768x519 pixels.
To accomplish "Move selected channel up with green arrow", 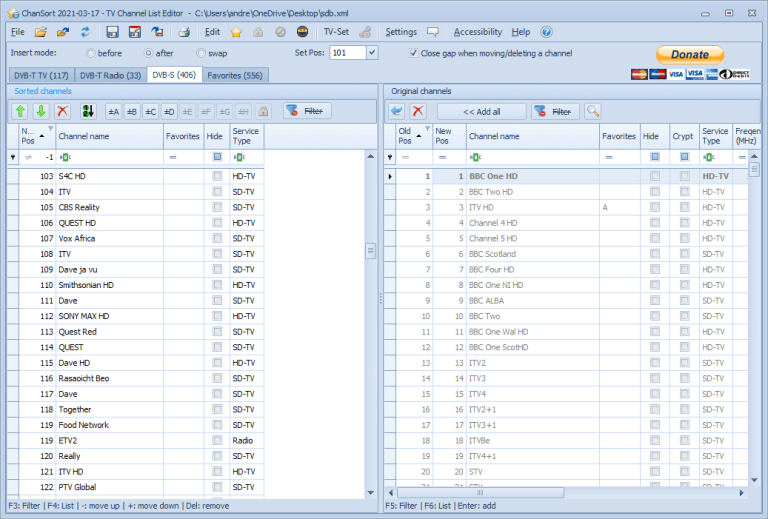I will [x=20, y=111].
